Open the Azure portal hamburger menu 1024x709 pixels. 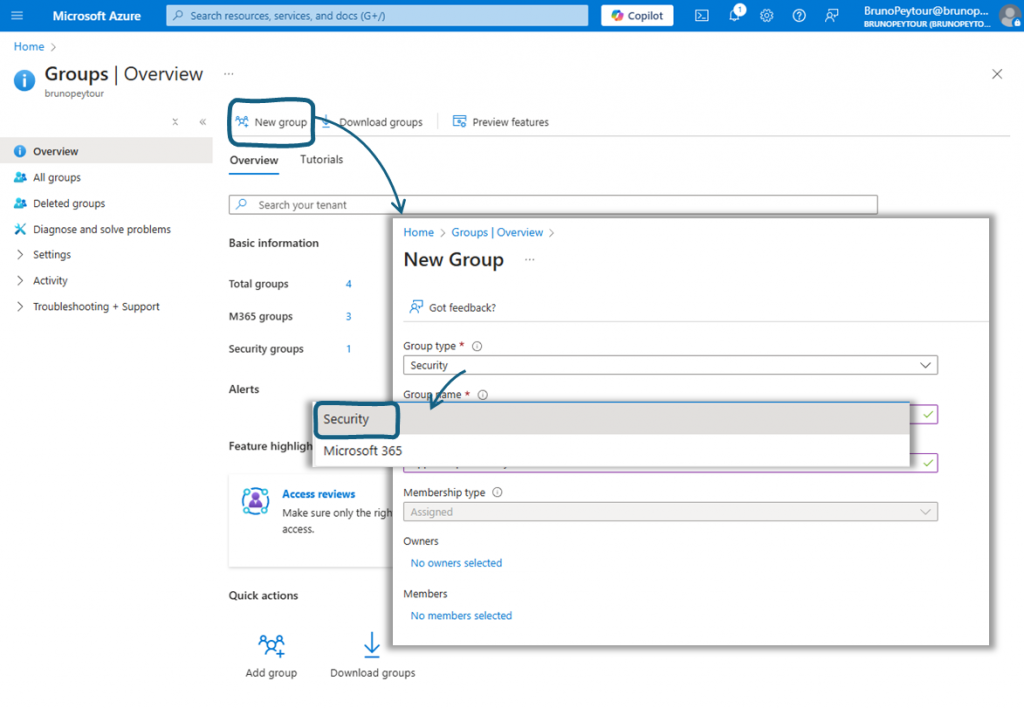(x=17, y=16)
